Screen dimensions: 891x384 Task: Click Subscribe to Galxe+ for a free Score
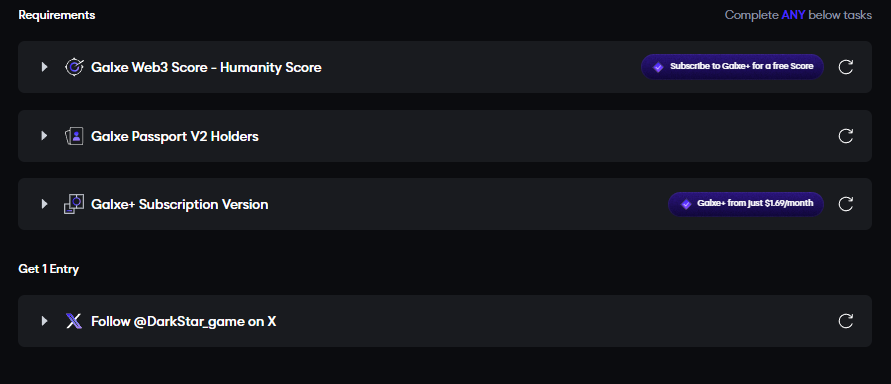coord(732,66)
